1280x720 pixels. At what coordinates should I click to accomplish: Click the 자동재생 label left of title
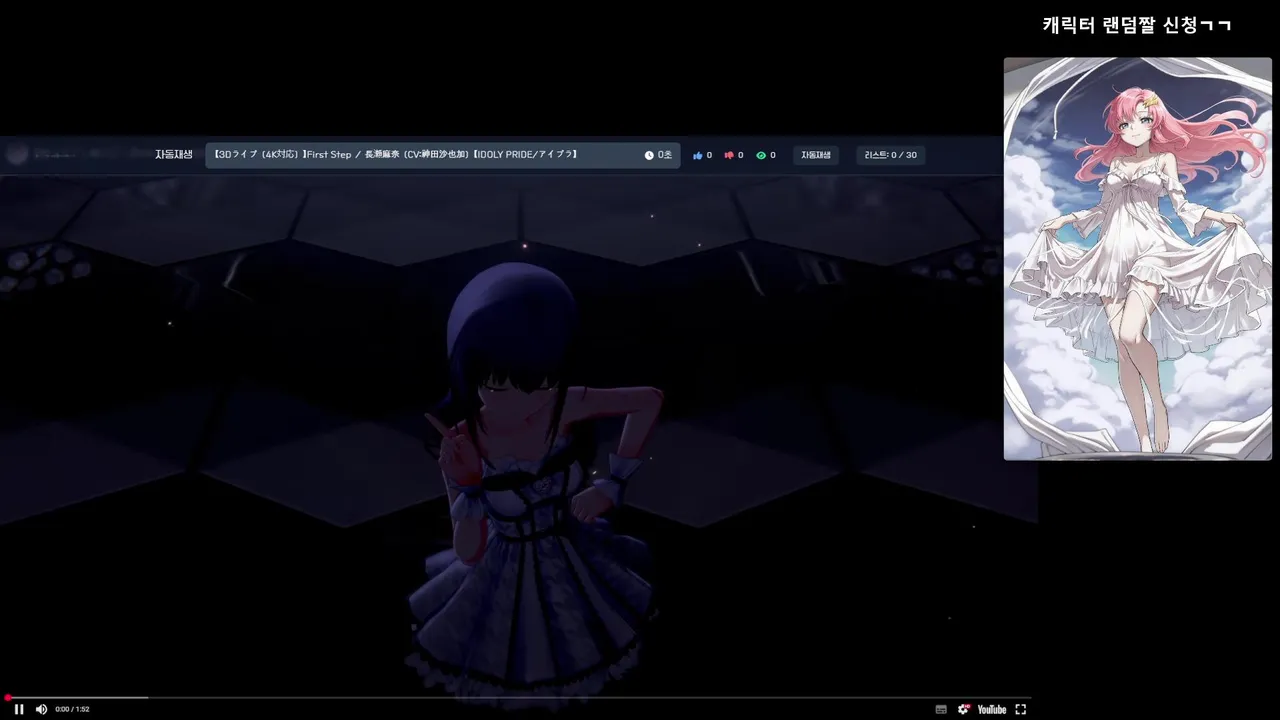pos(174,155)
